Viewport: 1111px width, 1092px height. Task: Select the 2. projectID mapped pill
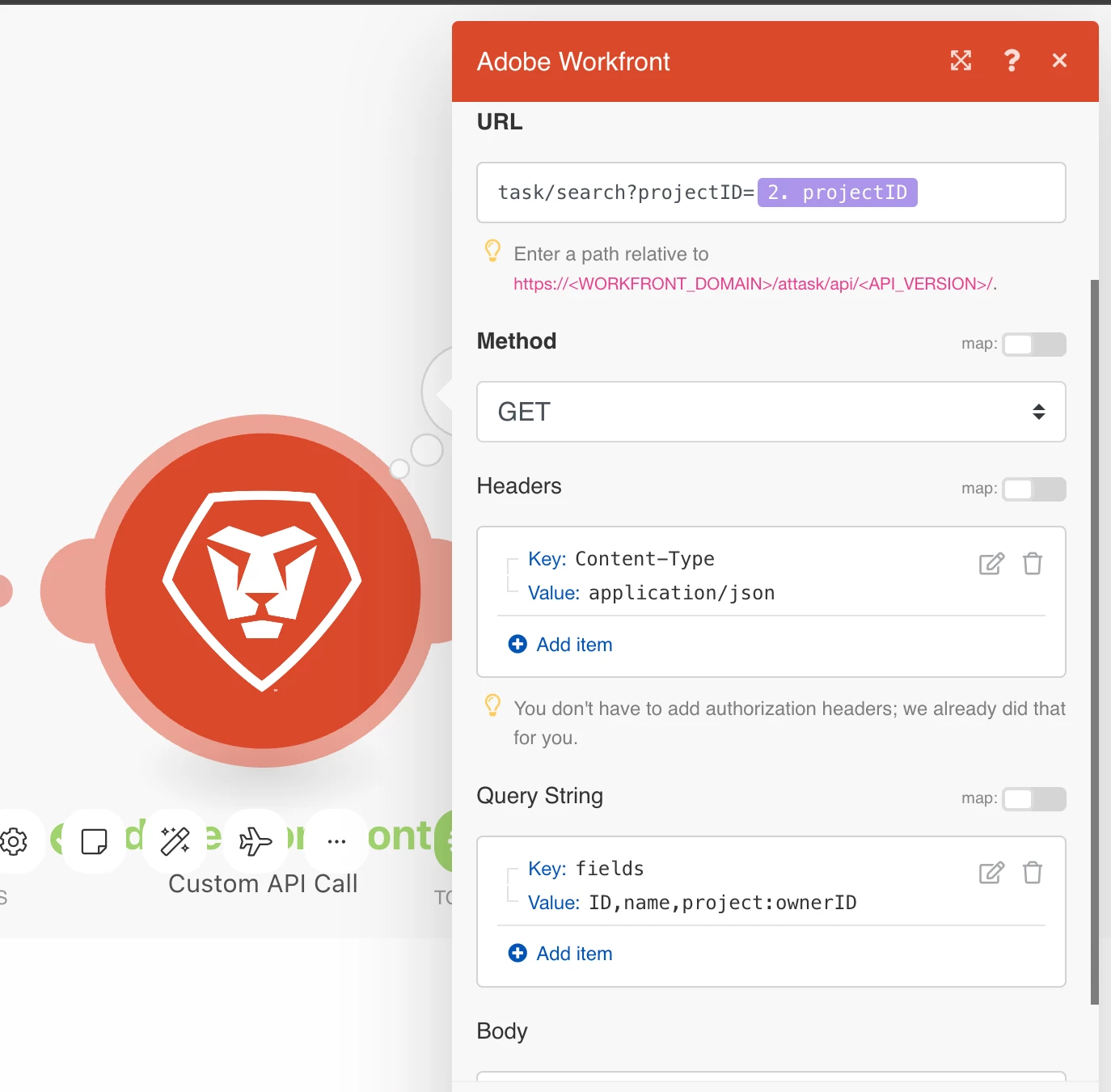(838, 193)
